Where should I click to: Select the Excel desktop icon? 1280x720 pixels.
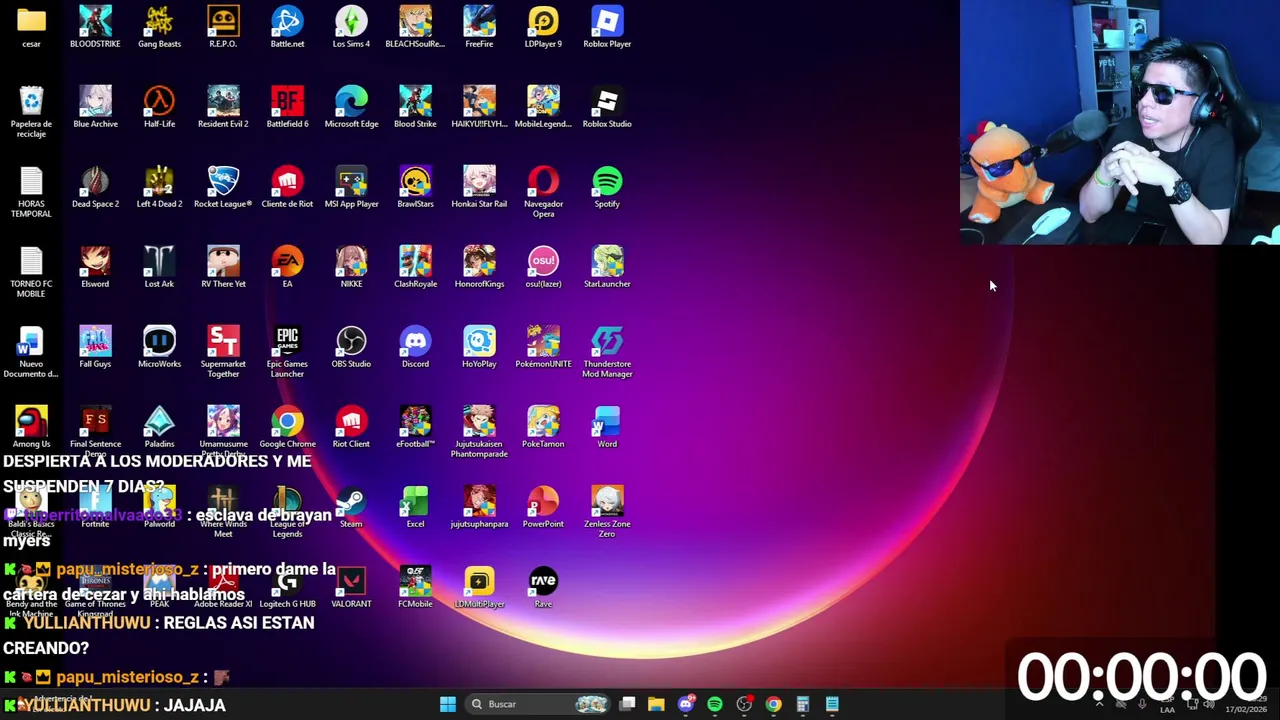[x=415, y=507]
